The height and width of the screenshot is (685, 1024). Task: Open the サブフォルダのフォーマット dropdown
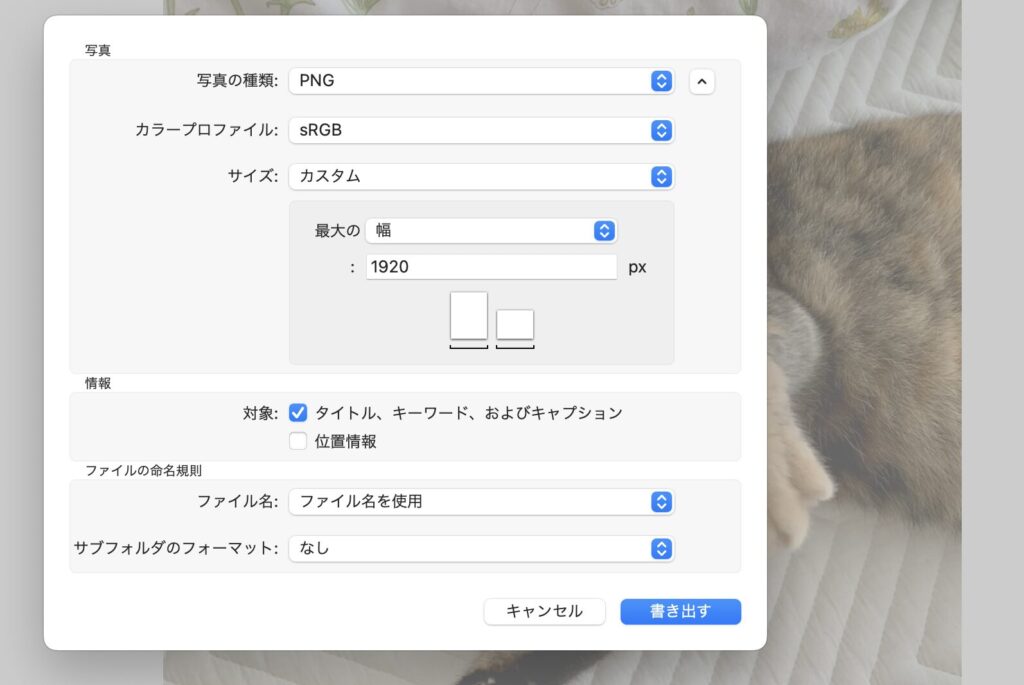click(x=481, y=549)
